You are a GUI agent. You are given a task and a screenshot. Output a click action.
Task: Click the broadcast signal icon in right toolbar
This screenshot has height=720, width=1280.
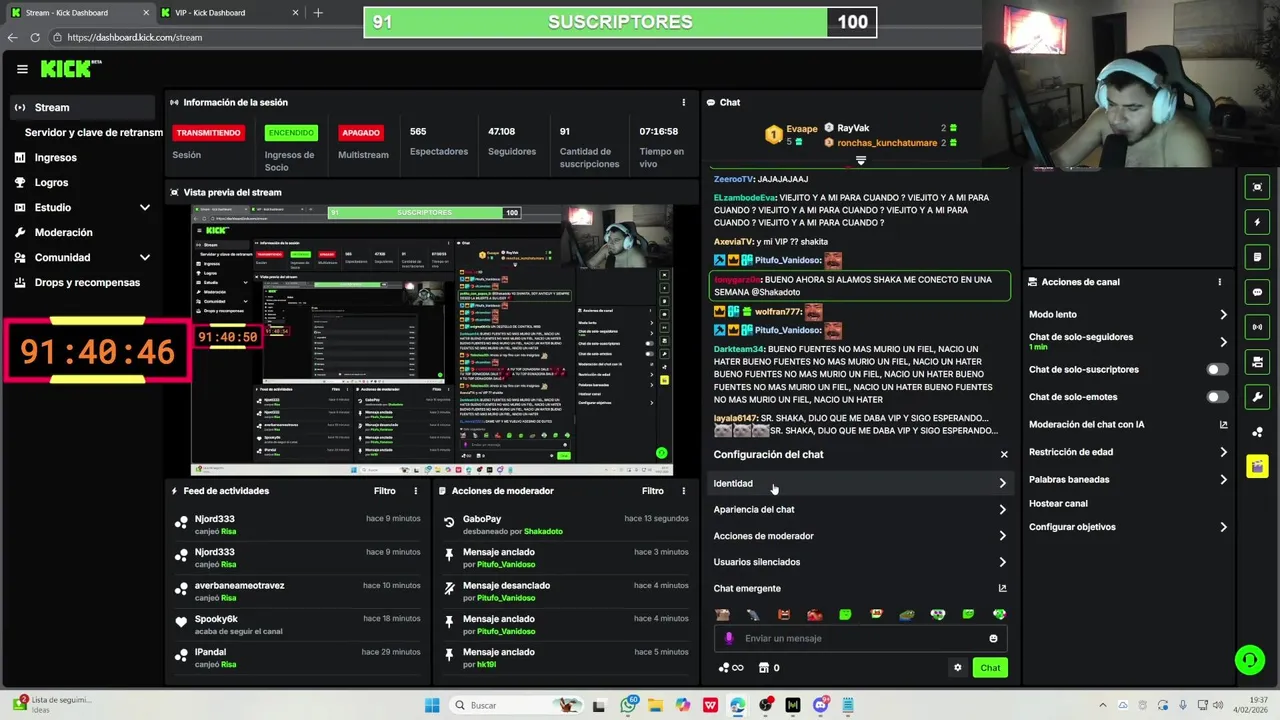(x=1257, y=327)
